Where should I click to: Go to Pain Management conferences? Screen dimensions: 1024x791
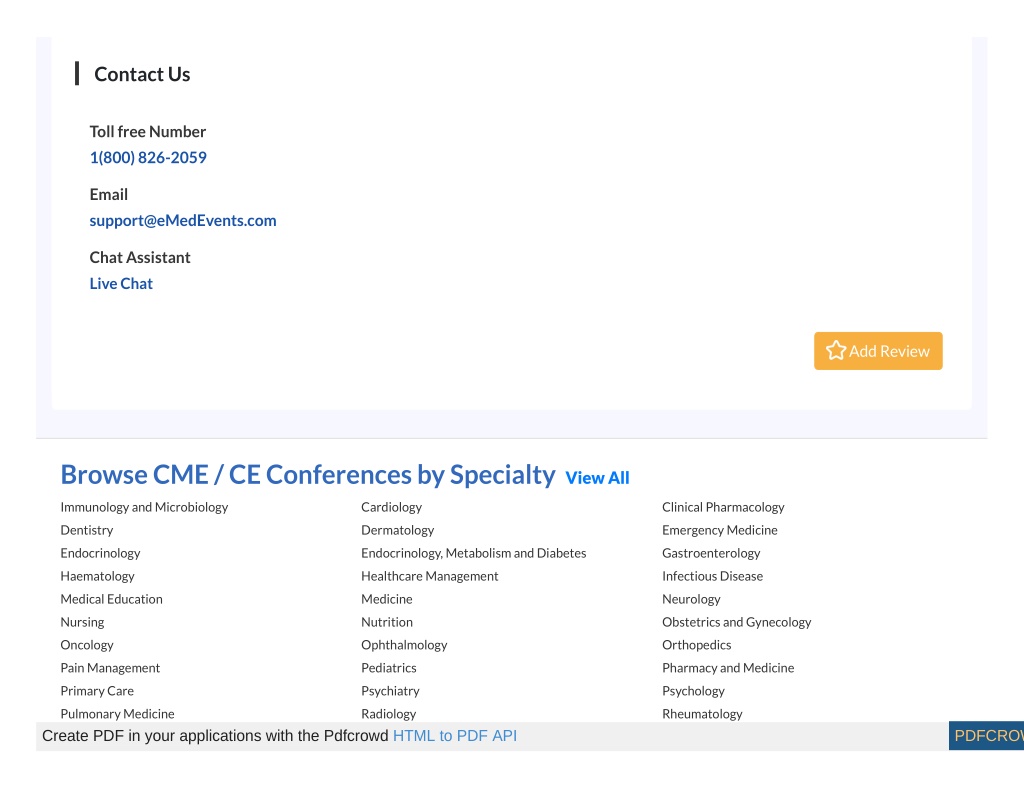click(x=110, y=668)
